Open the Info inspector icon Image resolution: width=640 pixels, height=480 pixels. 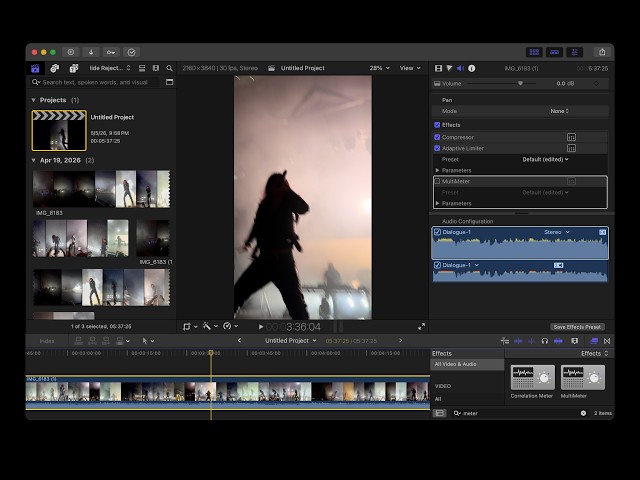pos(471,68)
